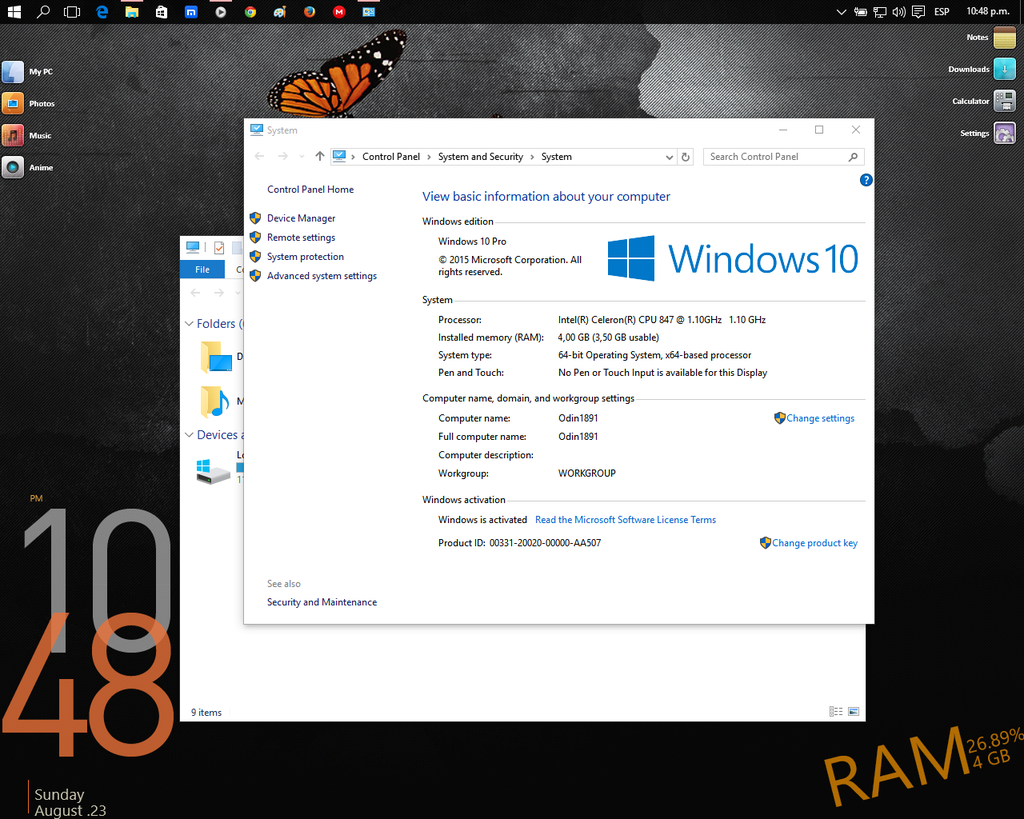1024x819 pixels.
Task: Open the volume tray icon
Action: [899, 12]
